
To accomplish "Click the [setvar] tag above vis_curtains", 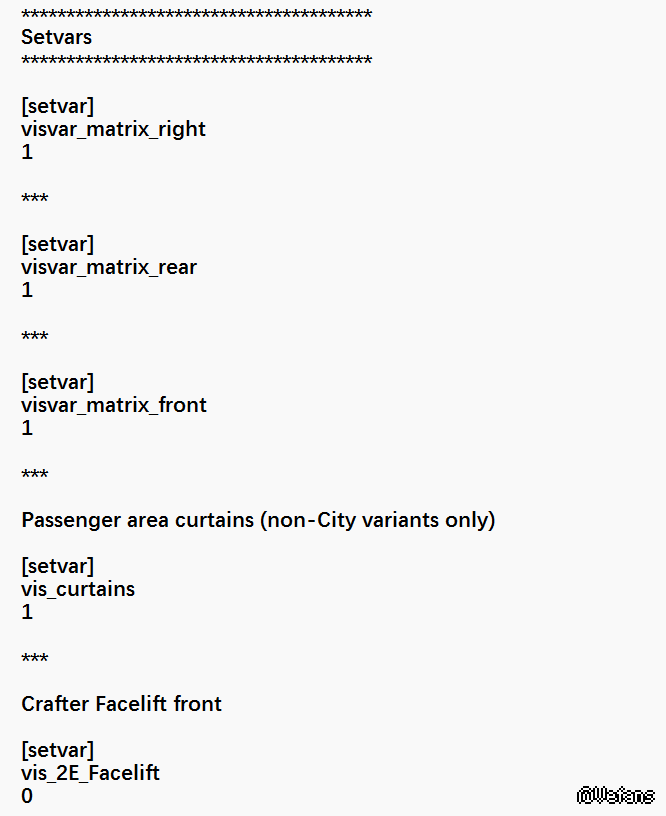I will pos(57,566).
